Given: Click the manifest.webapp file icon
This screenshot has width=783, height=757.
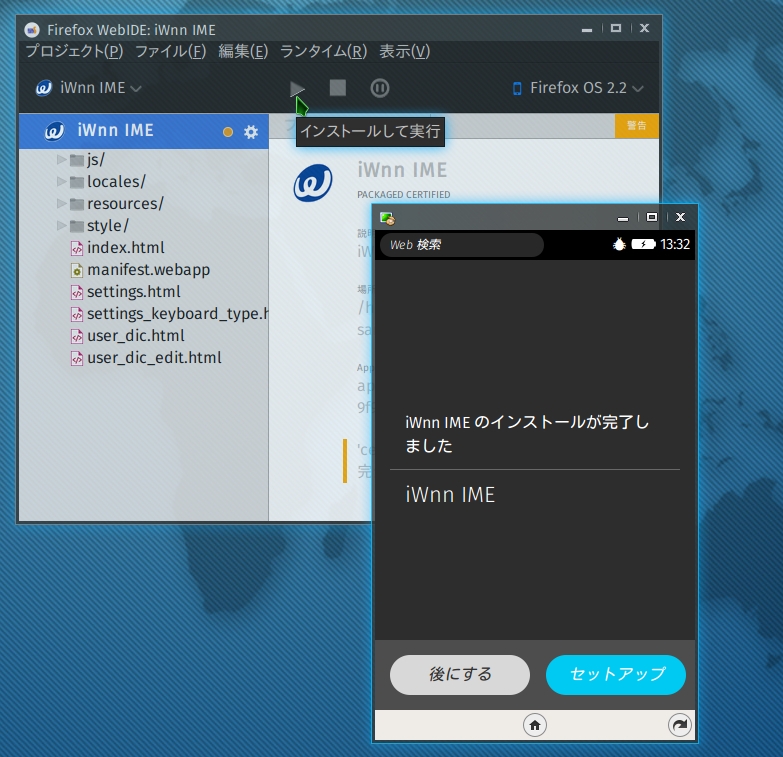Looking at the screenshot, I should [76, 270].
